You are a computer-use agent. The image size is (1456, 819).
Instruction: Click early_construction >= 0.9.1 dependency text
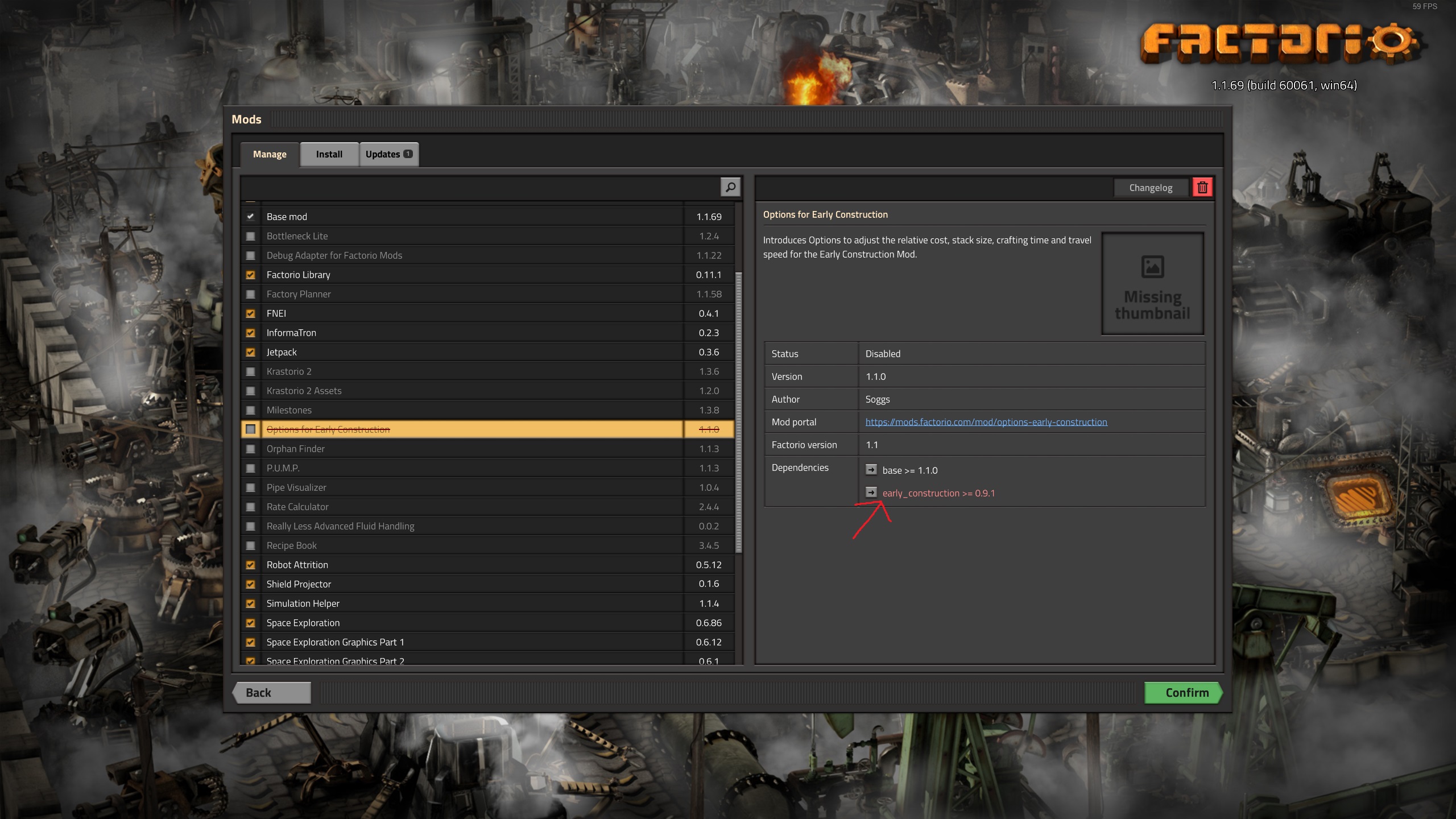[938, 493]
